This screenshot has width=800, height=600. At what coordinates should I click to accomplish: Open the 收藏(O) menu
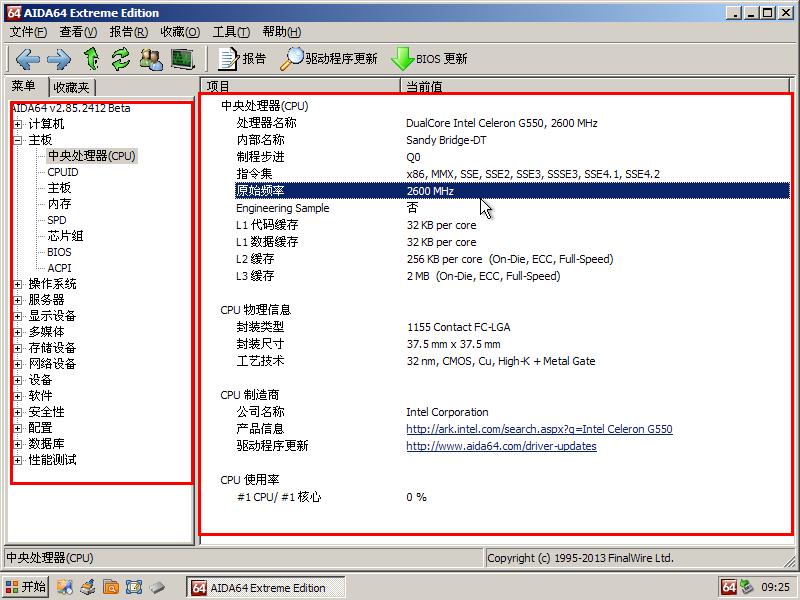180,32
